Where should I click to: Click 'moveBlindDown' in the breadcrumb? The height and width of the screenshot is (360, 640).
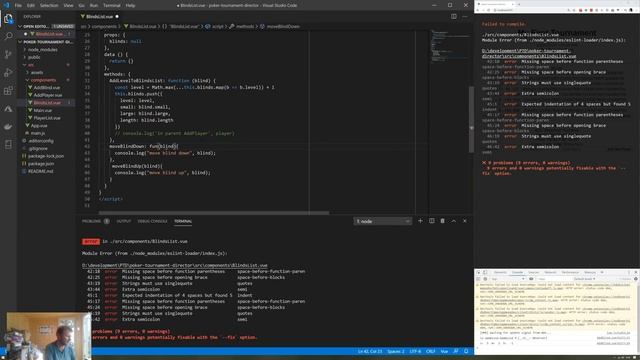coord(283,26)
